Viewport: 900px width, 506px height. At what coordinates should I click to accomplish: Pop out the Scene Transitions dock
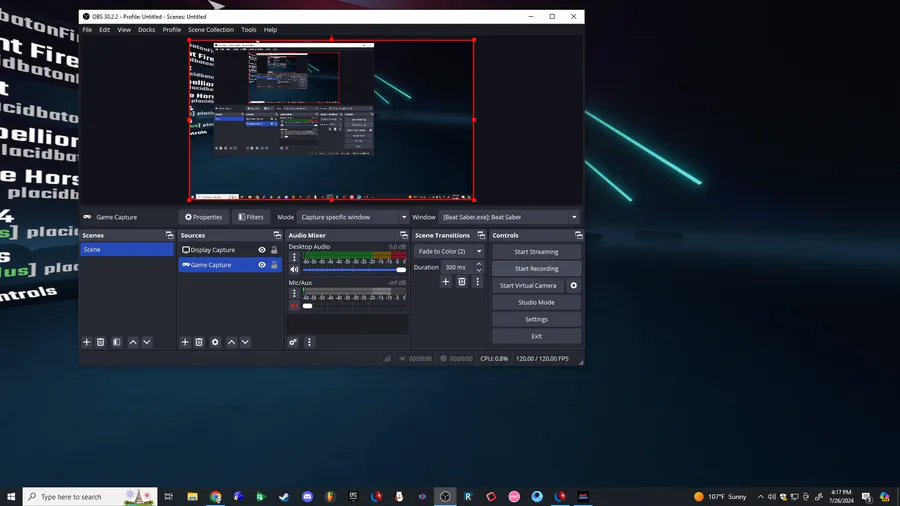(x=481, y=235)
